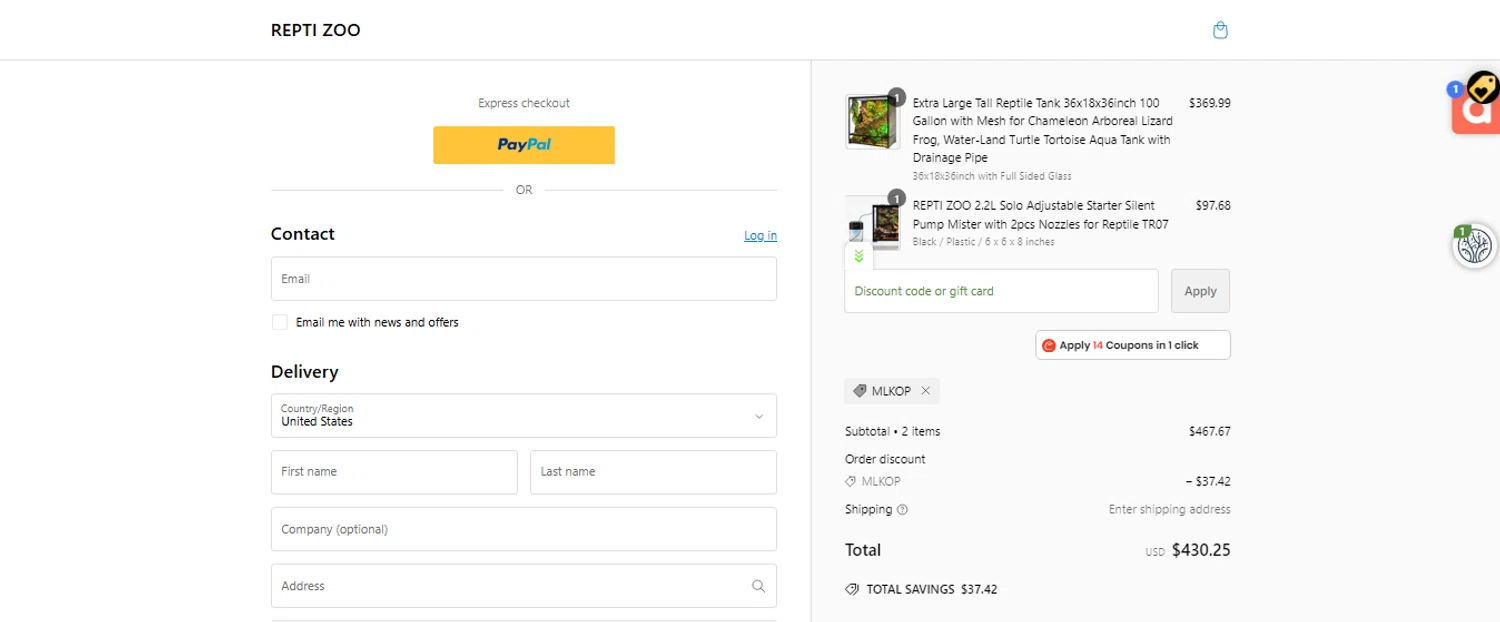Click the shipping info question mark icon
This screenshot has width=1500, height=622.
click(x=903, y=510)
